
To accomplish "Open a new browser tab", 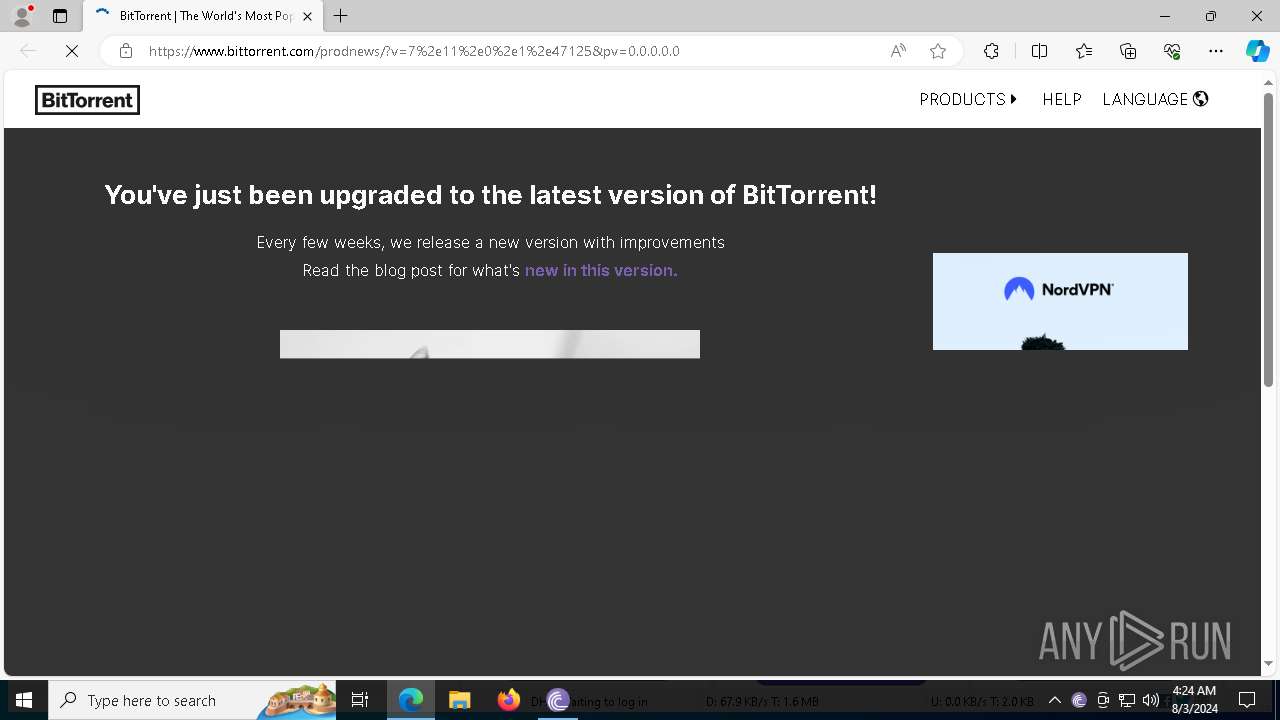I will [341, 16].
